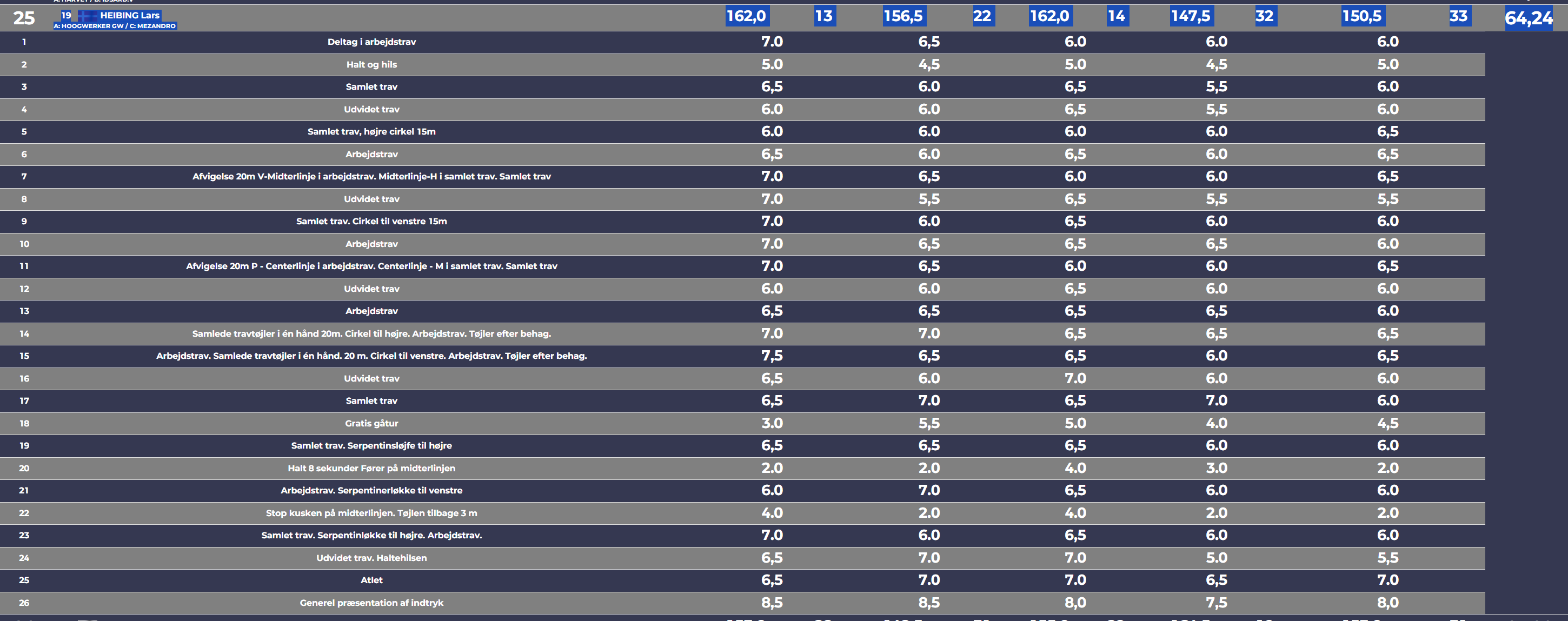1568x621 pixels.
Task: Select the judge placing 32 in the header
Action: [x=1264, y=16]
